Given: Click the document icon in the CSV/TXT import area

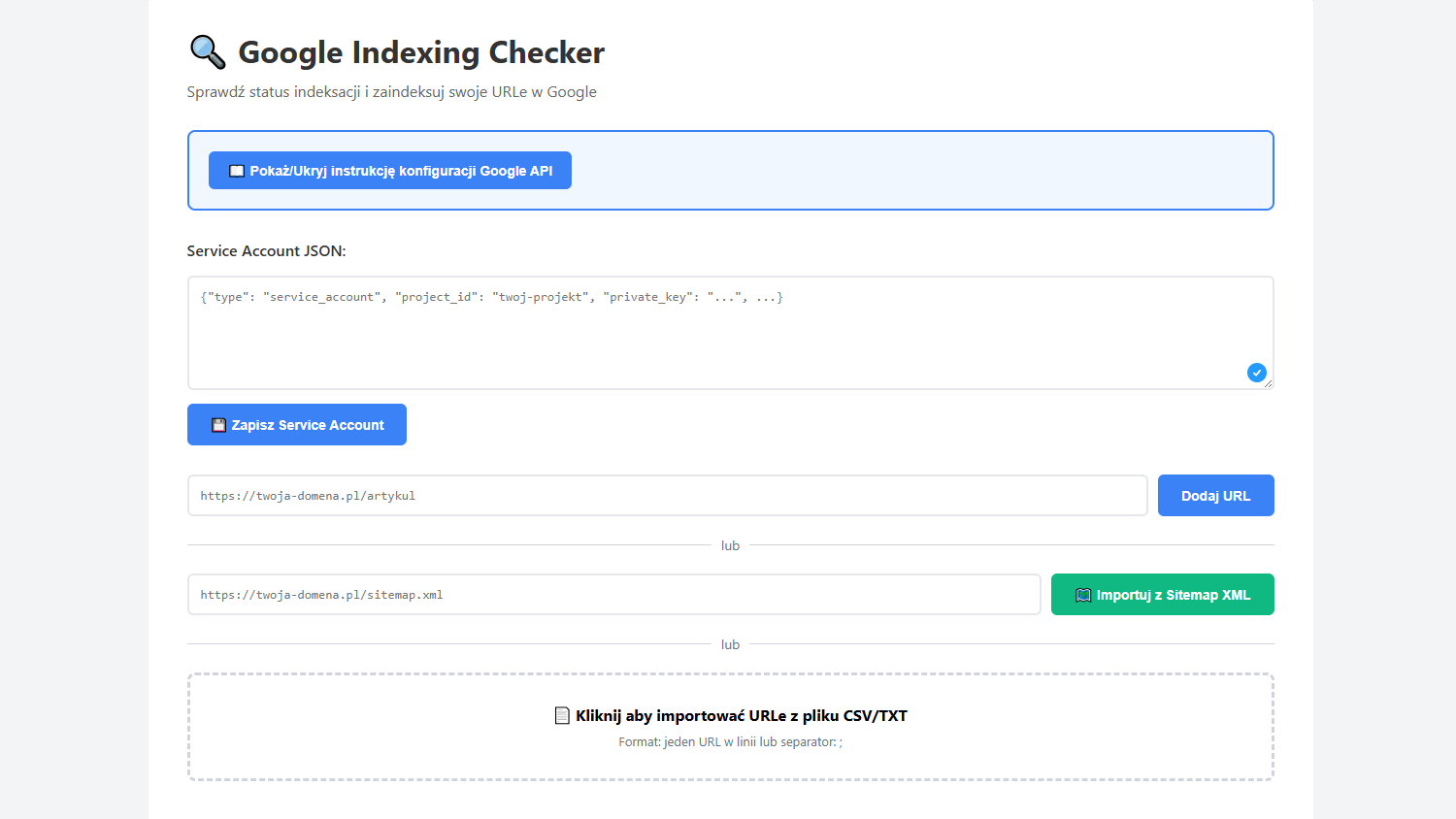Looking at the screenshot, I should point(561,716).
